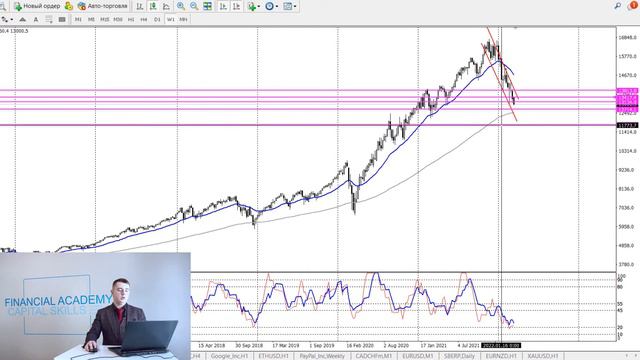
Task: Zoom in on the chart with magnifier plus
Action: point(181,6)
